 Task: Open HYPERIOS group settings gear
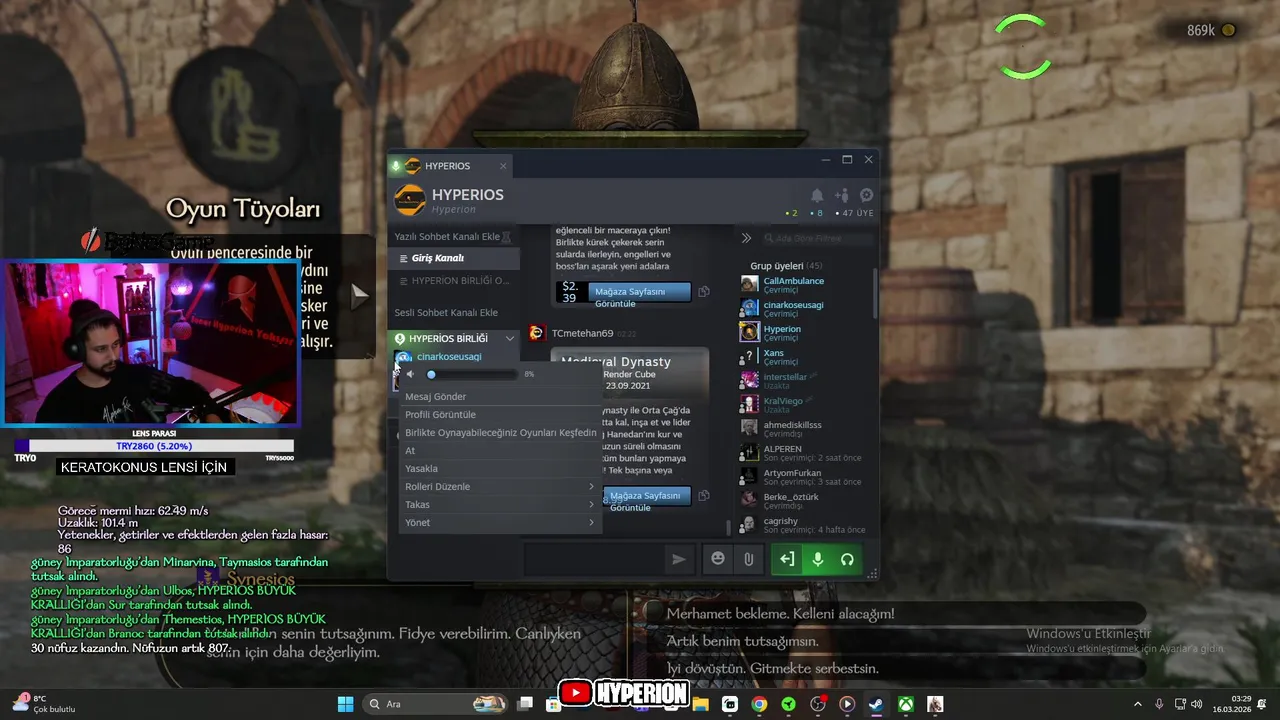(x=867, y=195)
